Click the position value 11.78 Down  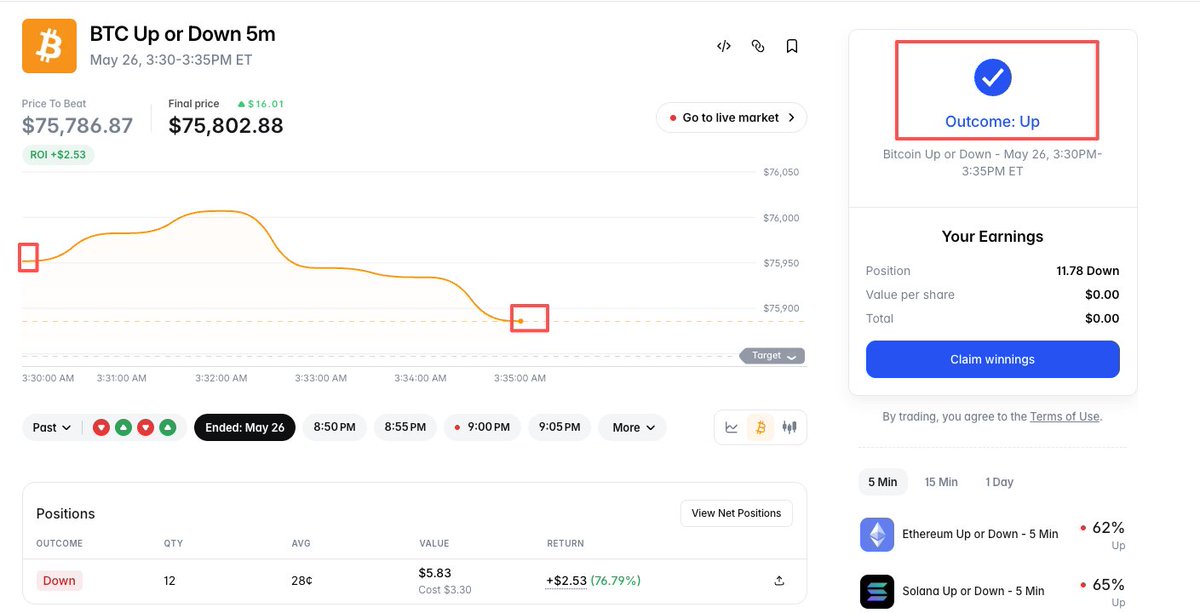pyautogui.click(x=1088, y=271)
